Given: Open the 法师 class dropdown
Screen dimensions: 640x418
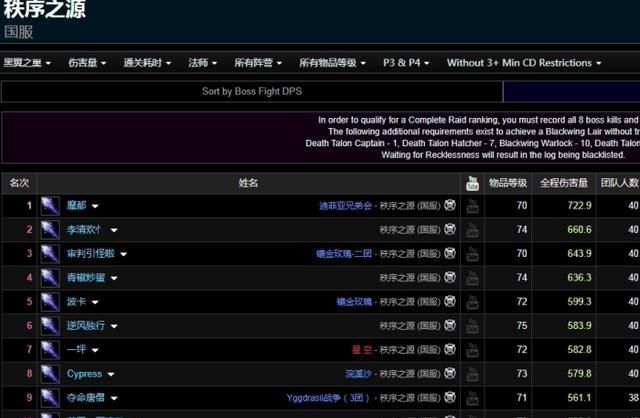Looking at the screenshot, I should pos(202,63).
